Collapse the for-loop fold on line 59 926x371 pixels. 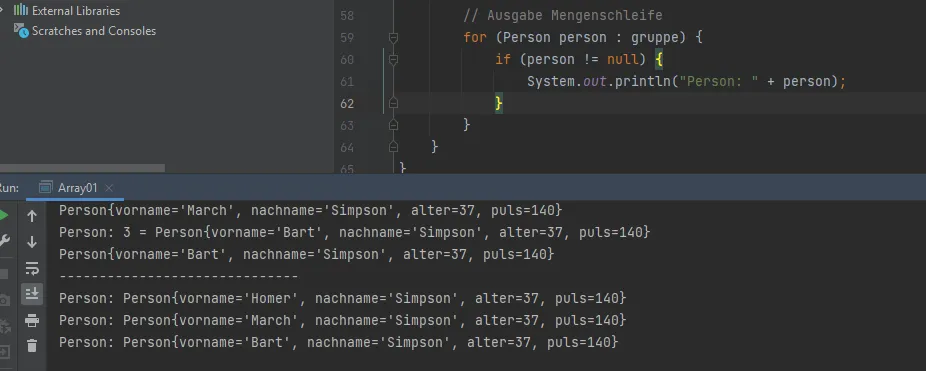pyautogui.click(x=393, y=38)
